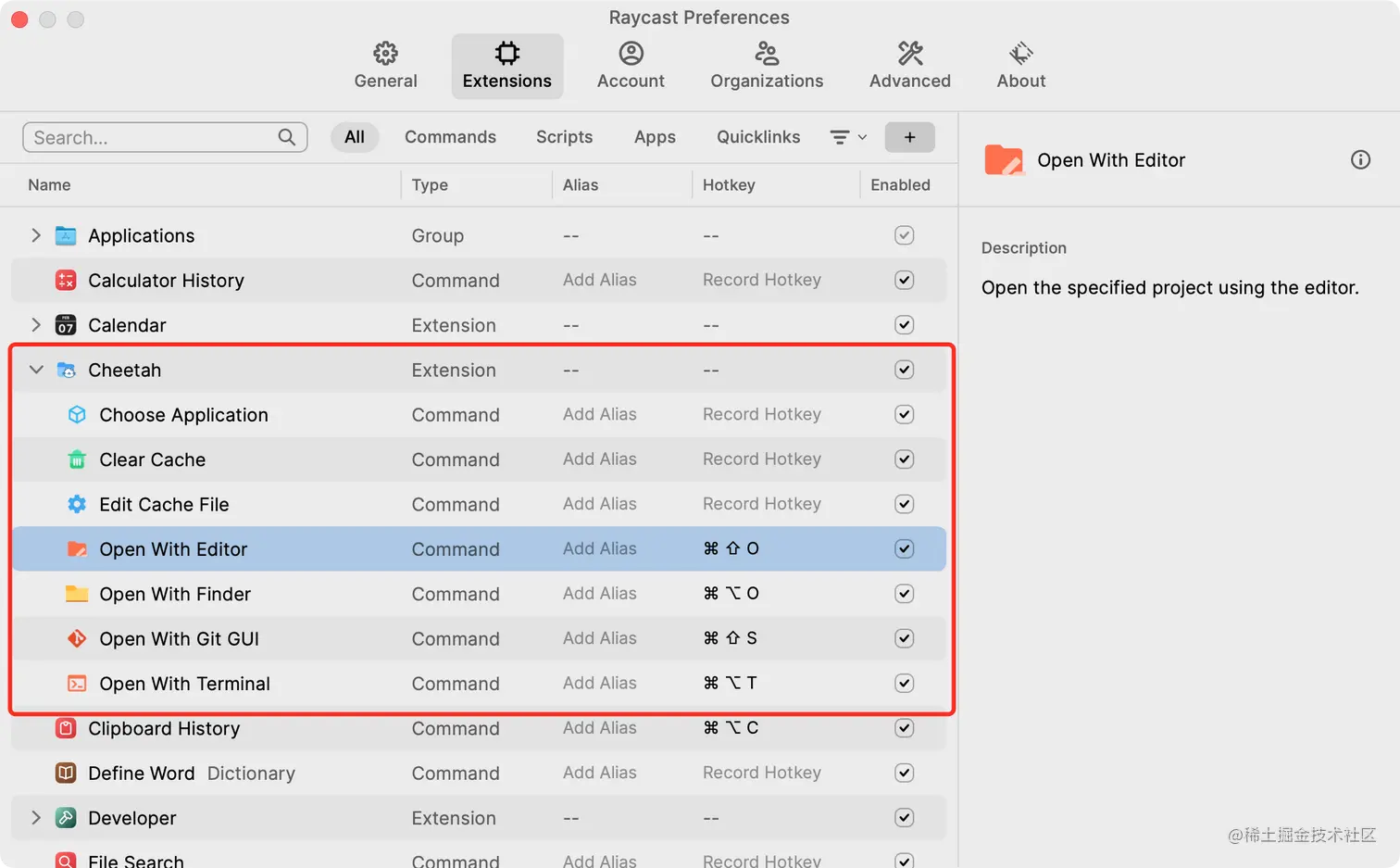Screen dimensions: 1400x868
Task: Click the Hotkey column header
Action: coord(729,185)
